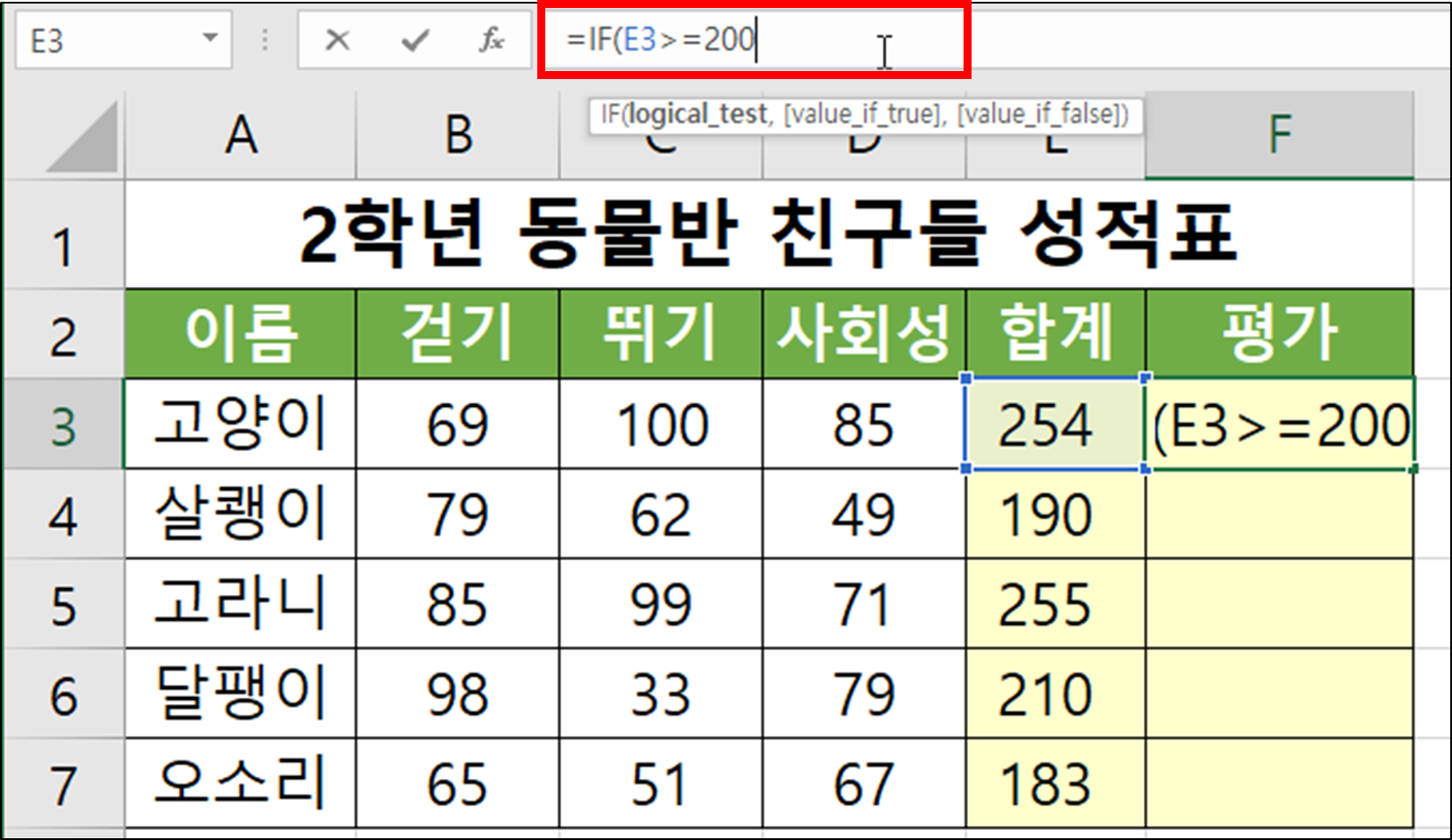This screenshot has height=840, width=1452.
Task: Select column header F
Action: [x=1279, y=135]
